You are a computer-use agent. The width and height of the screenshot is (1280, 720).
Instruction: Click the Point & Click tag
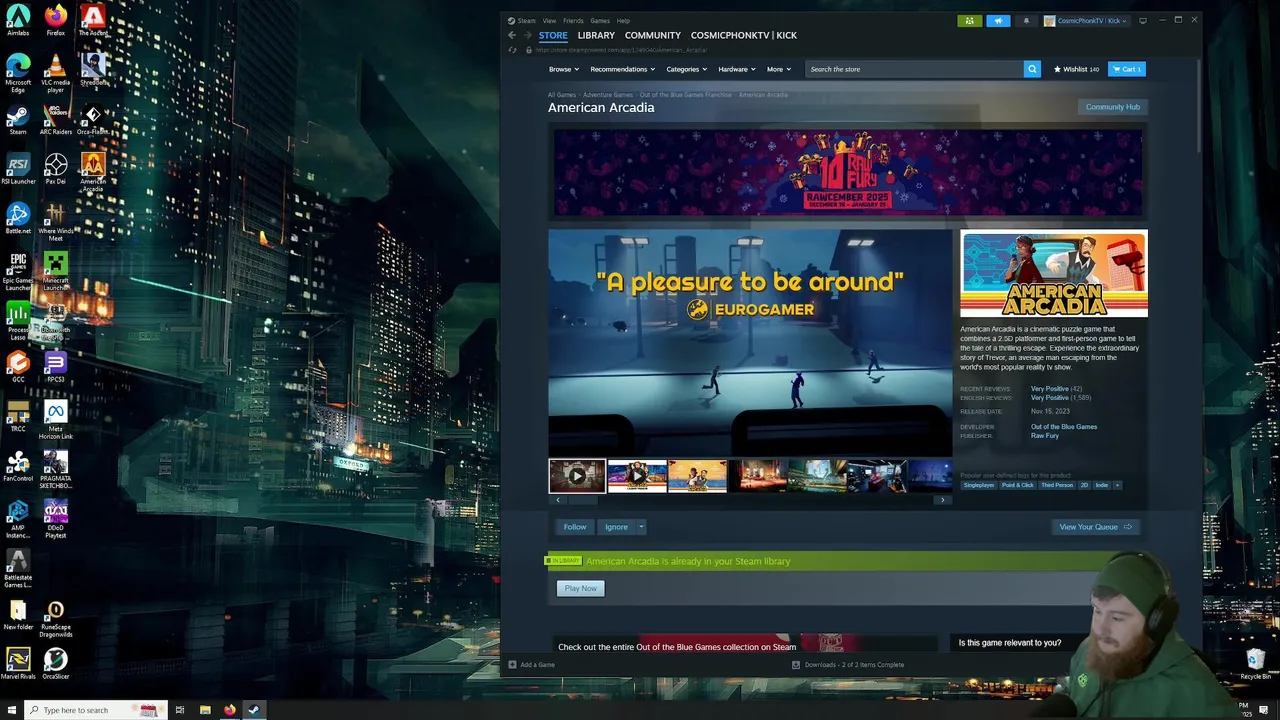tap(1018, 485)
